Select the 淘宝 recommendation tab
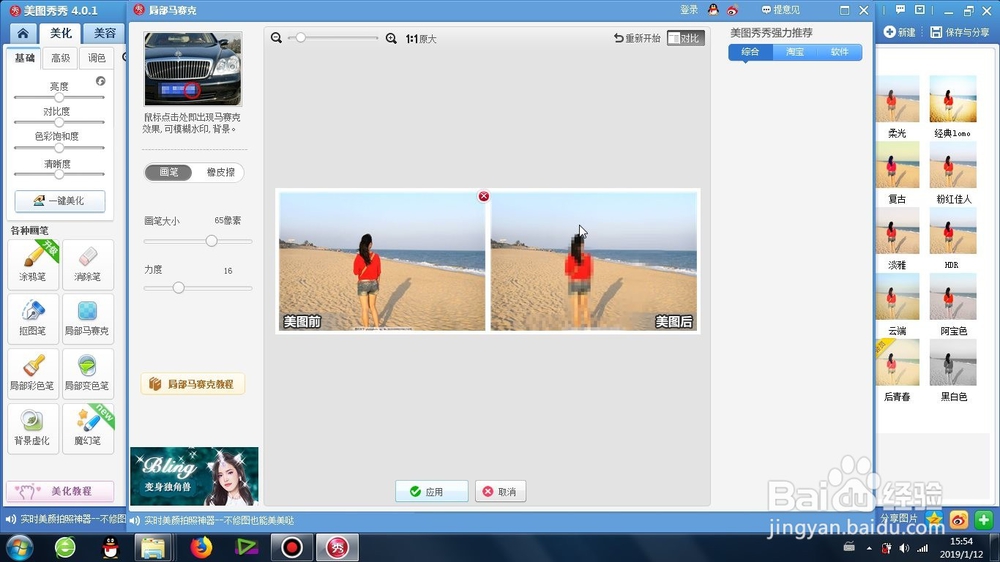The image size is (1000, 562). (795, 52)
